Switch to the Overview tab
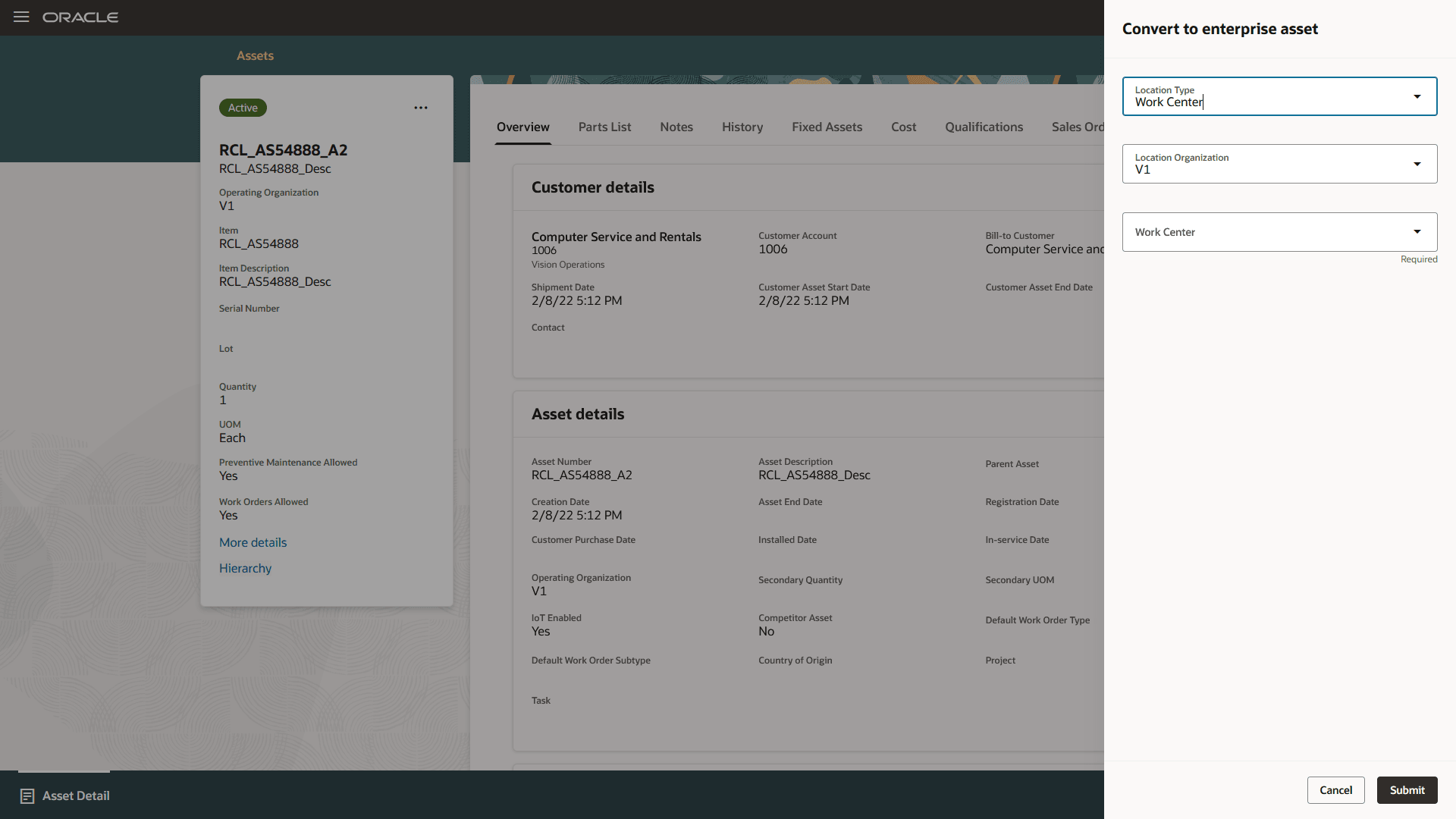Image resolution: width=1456 pixels, height=819 pixels. click(523, 127)
